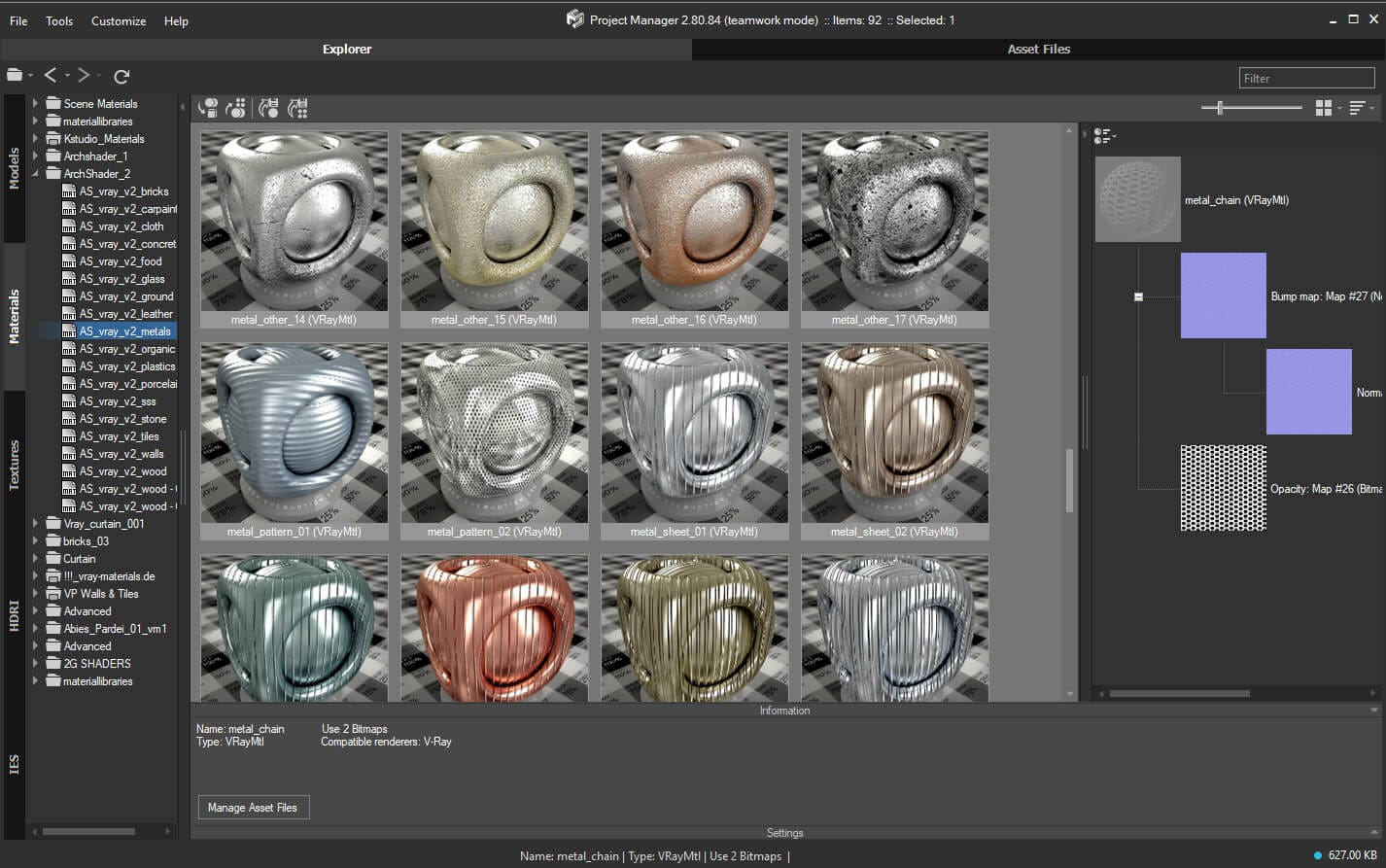The image size is (1386, 868).
Task: Collapse the ArchShader_2 folder
Action: [36, 174]
